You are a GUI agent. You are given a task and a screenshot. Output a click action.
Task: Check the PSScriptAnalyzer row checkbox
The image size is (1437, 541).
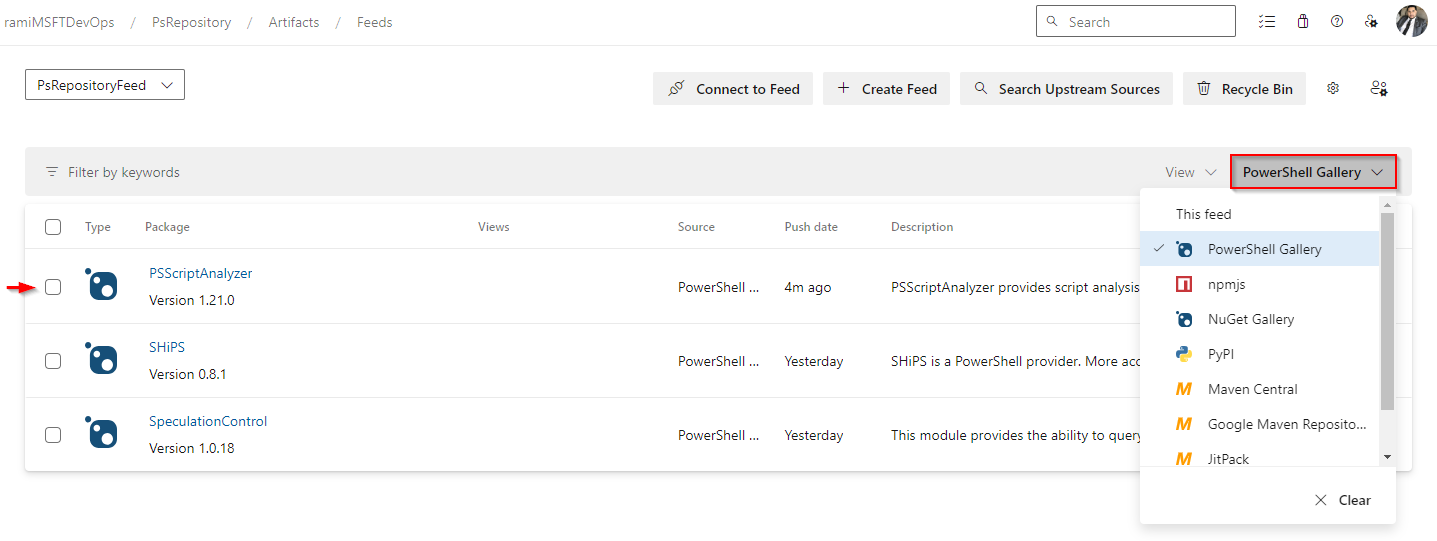[53, 287]
